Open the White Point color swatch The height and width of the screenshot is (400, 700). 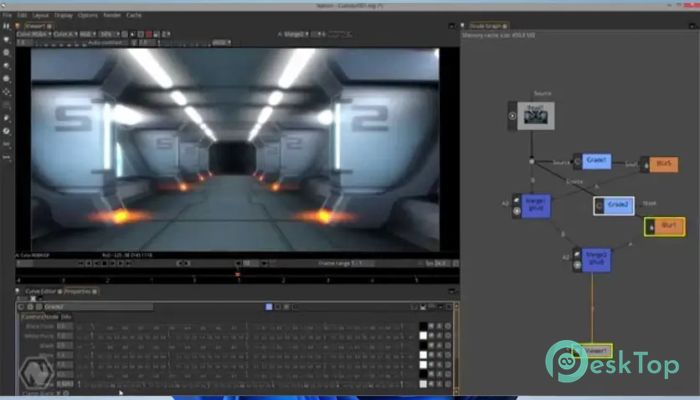[423, 336]
